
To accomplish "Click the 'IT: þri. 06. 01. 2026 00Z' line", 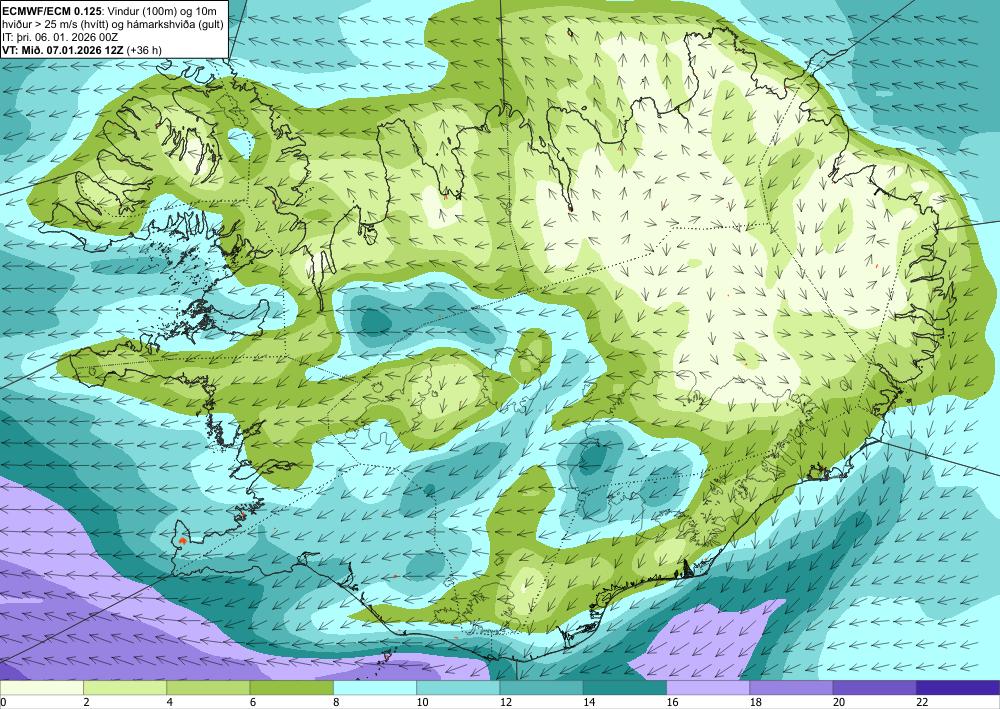I will (60, 36).
